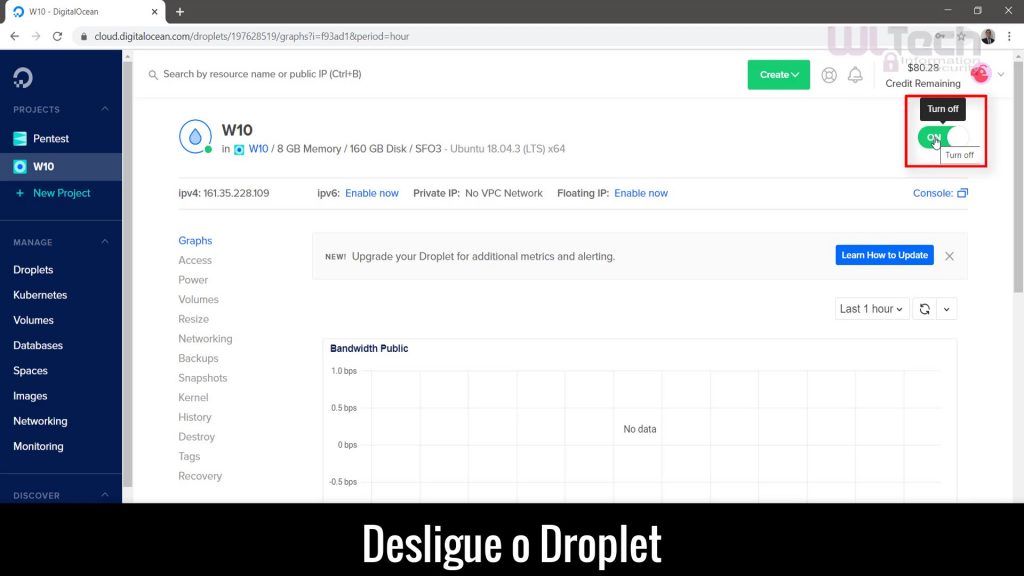Click the search magnifier icon

coord(153,75)
